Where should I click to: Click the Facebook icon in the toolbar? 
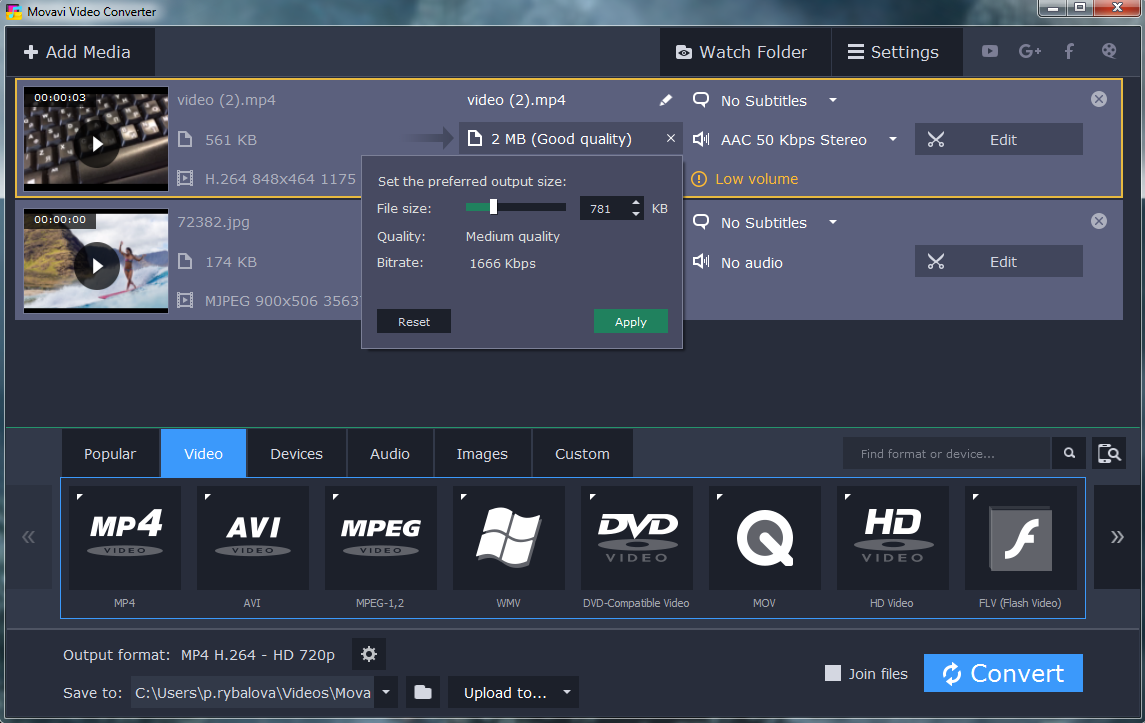click(x=1069, y=51)
